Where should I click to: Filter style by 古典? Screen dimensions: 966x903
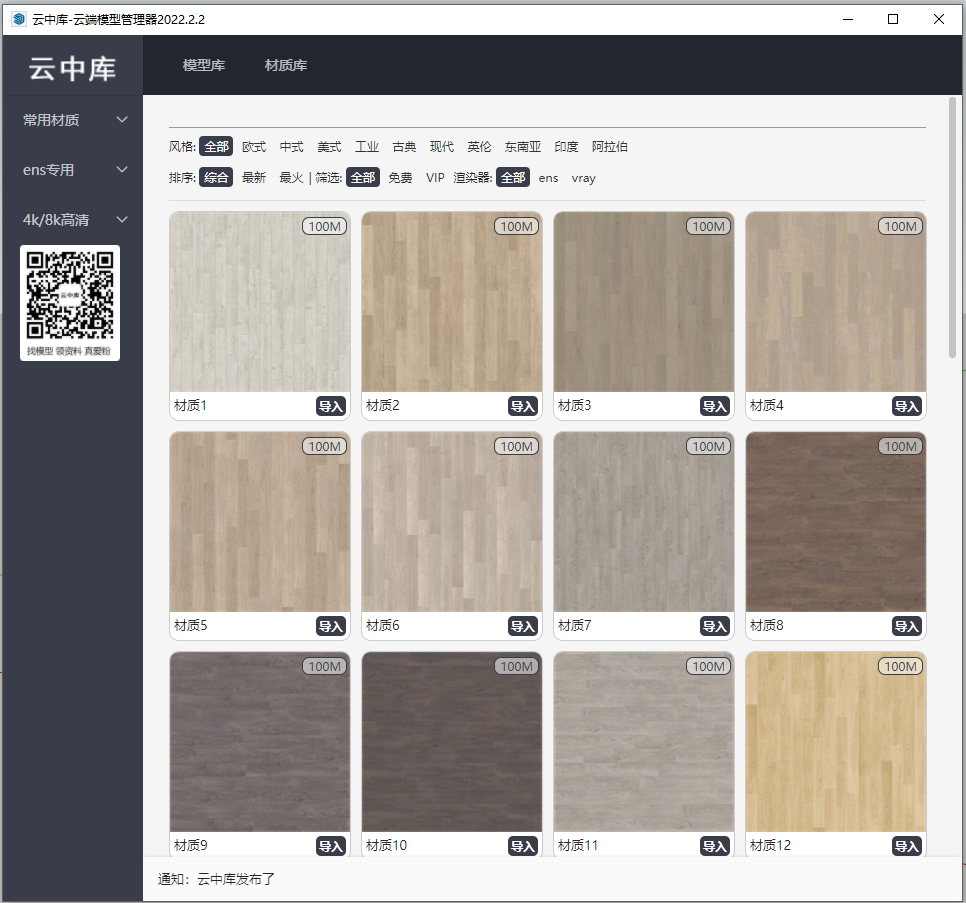[404, 147]
